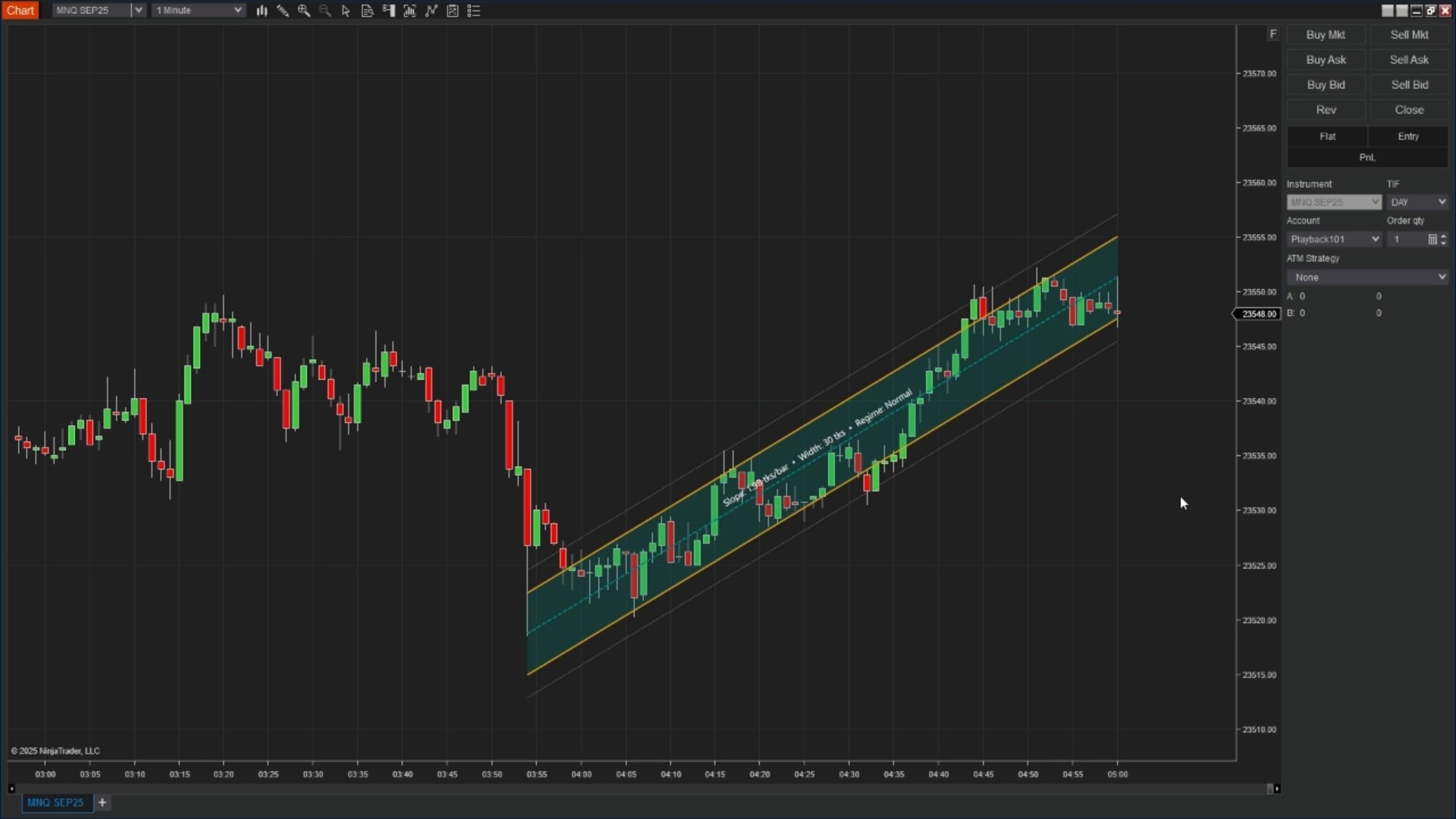
Task: Toggle the F marker above Buy Mkt
Action: (x=1273, y=33)
